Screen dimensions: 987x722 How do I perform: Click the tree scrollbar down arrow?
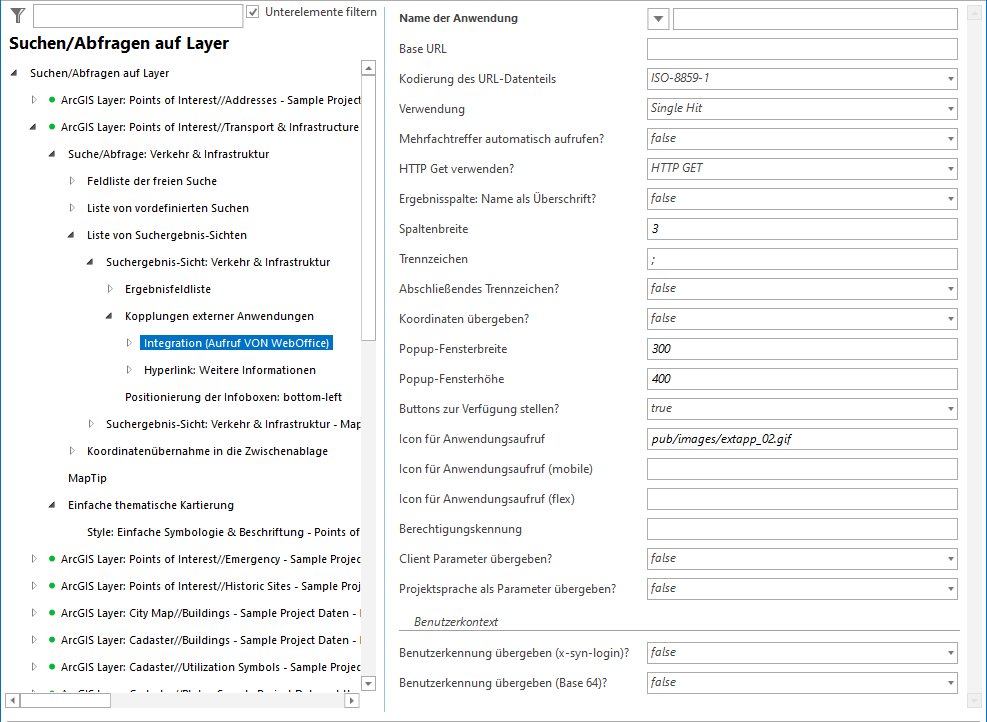[368, 683]
